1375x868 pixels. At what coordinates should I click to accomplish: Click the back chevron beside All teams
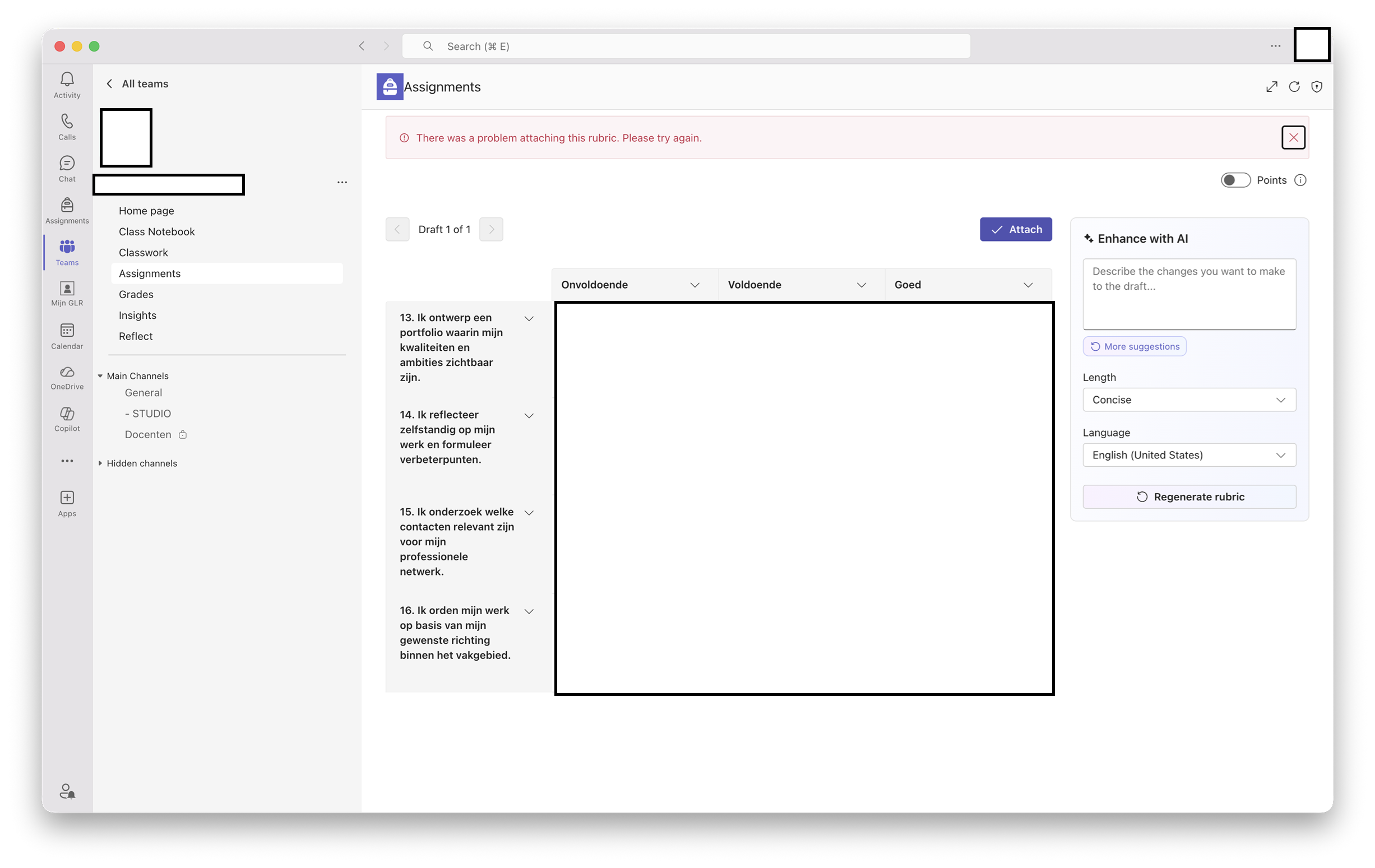point(109,84)
